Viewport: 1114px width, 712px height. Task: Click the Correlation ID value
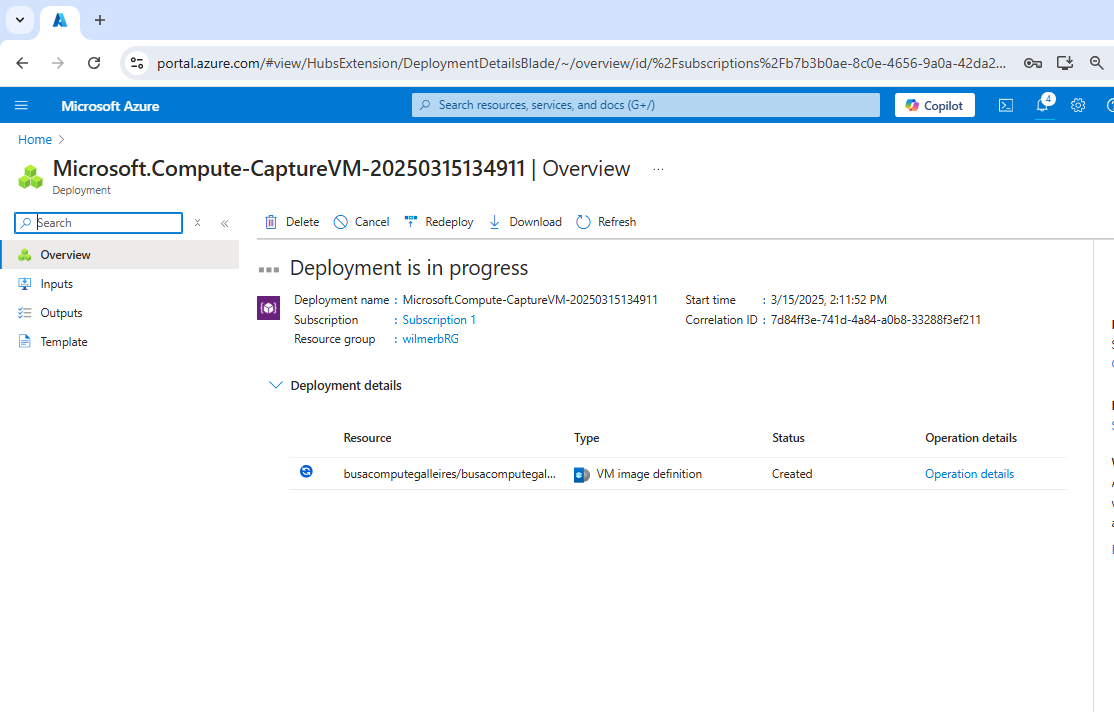coord(876,320)
